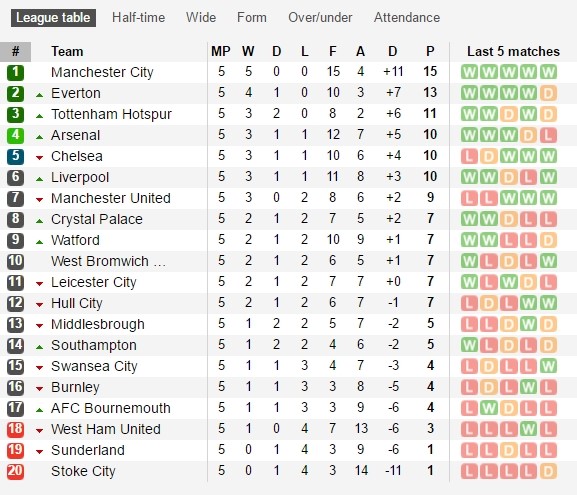
Task: Switch to the Half-time tab
Action: tap(139, 18)
